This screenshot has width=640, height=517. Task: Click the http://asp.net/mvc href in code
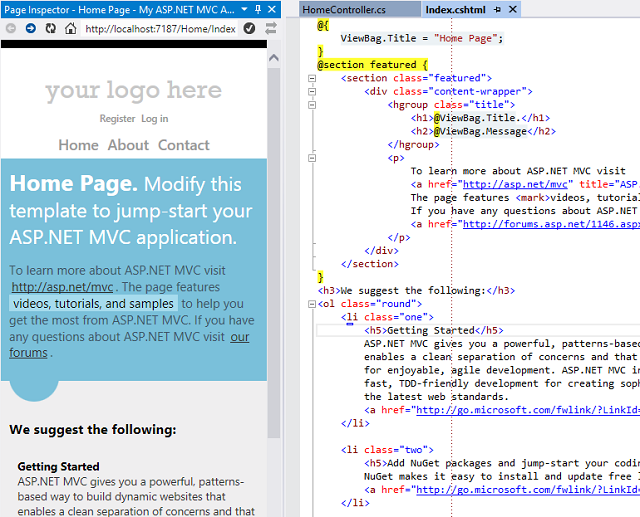[515, 184]
